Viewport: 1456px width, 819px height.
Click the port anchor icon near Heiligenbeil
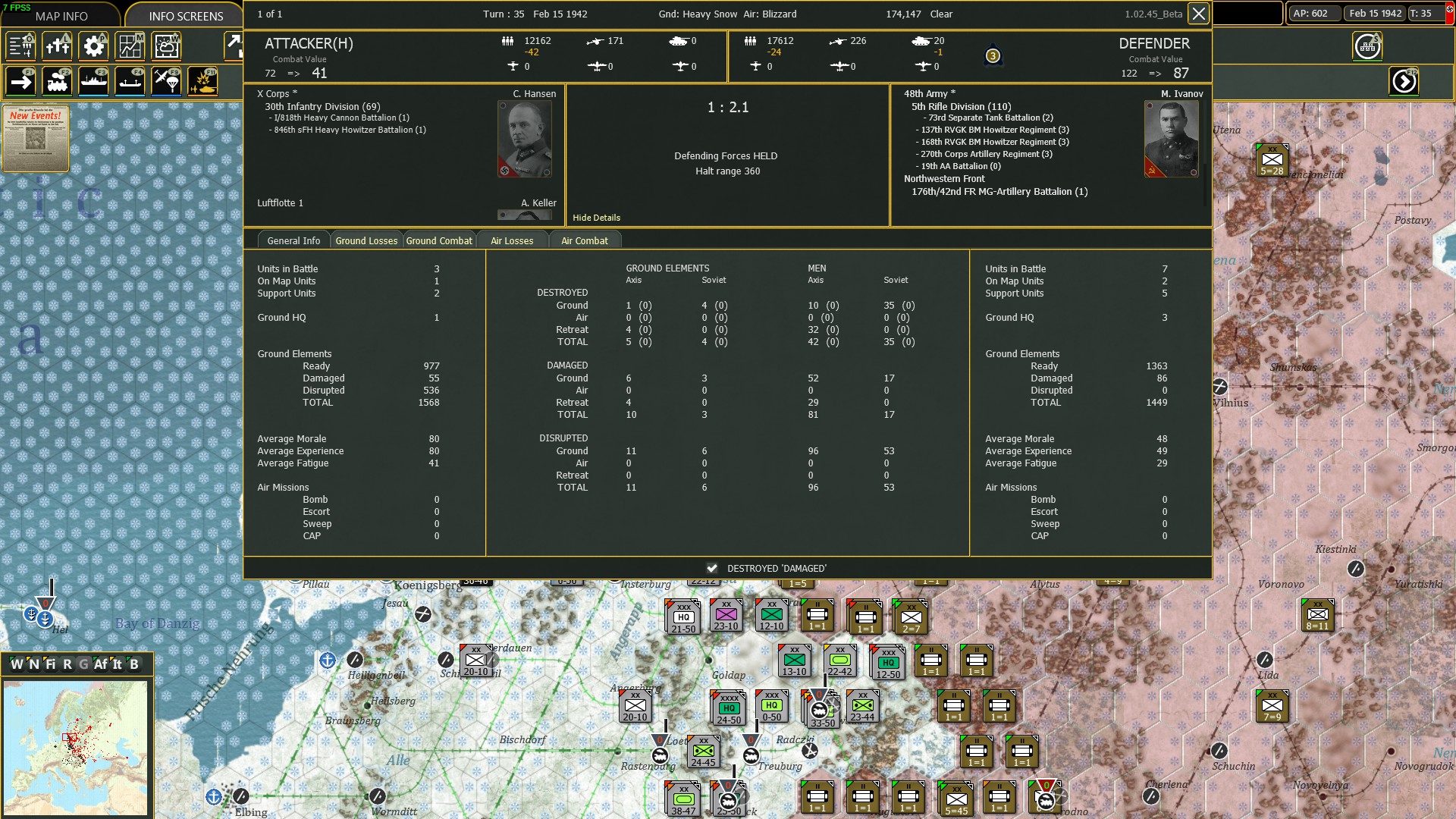coord(328,660)
